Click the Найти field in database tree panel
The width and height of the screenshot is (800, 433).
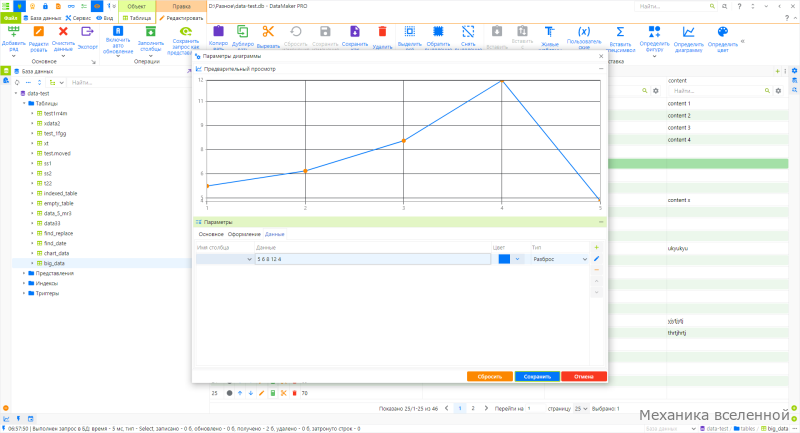point(128,83)
